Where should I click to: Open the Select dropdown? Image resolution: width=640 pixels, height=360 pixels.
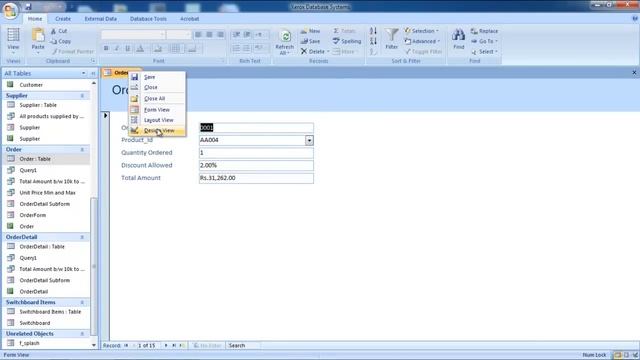484,52
